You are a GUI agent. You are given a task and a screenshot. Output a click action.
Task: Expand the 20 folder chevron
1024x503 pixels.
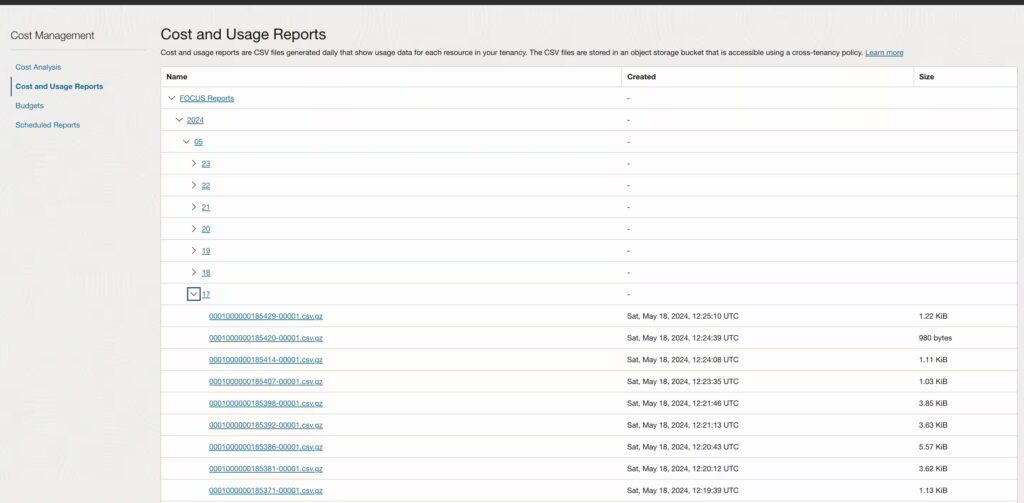[194, 229]
